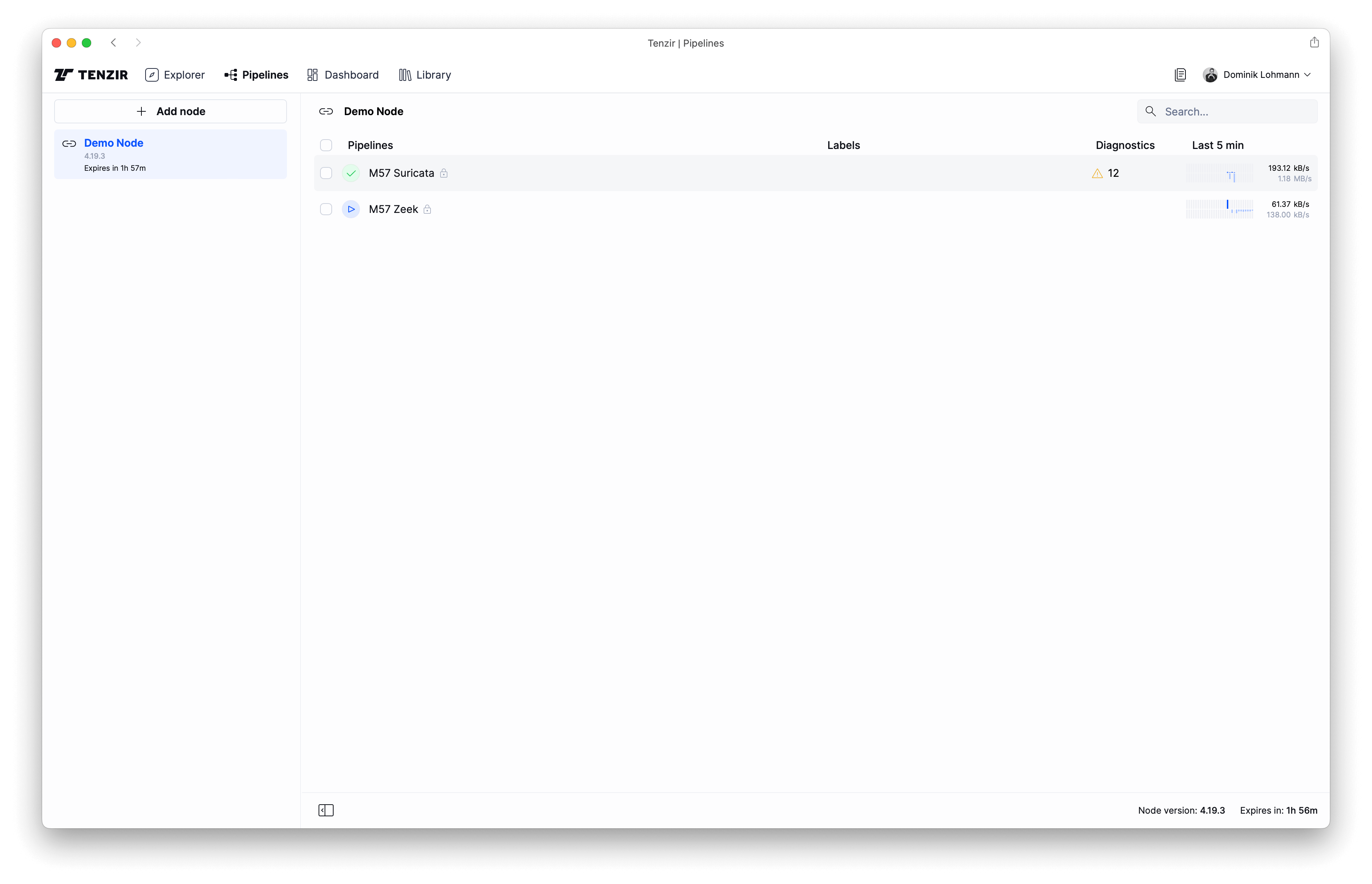Go forward with the forward arrow
This screenshot has width=1372, height=884.
[x=138, y=43]
